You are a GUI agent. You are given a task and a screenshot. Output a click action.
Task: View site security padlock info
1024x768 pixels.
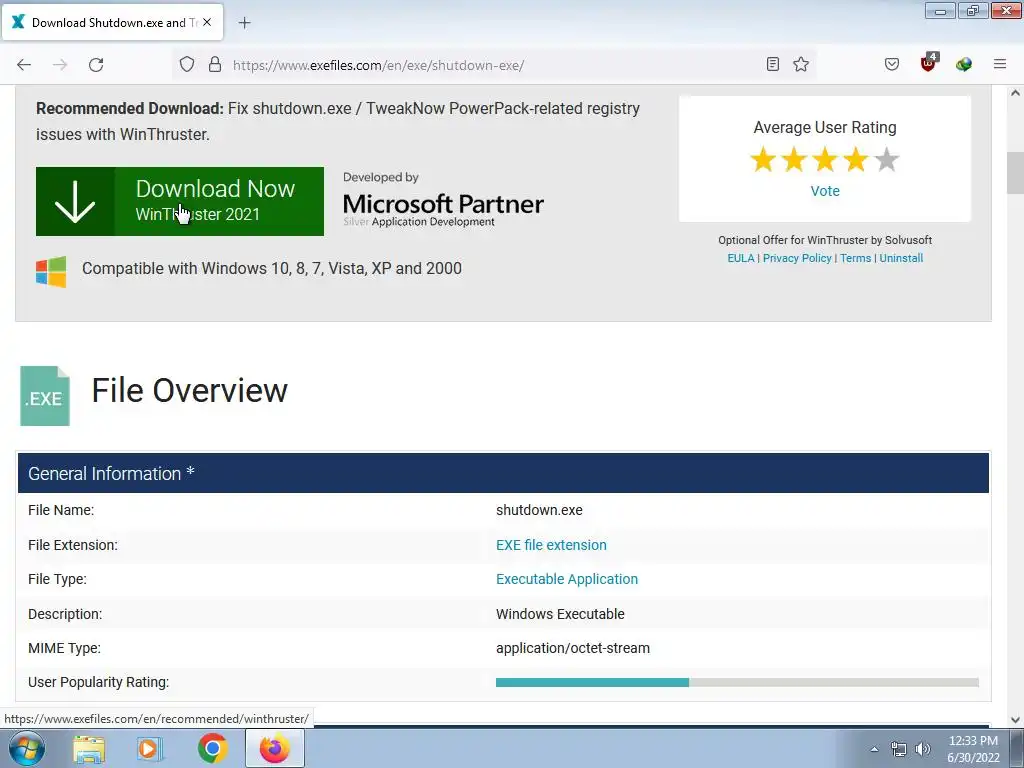click(x=215, y=65)
